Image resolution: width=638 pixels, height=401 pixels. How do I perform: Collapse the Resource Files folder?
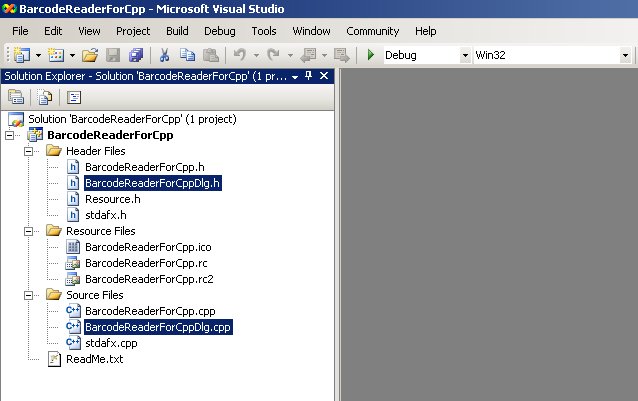point(29,231)
